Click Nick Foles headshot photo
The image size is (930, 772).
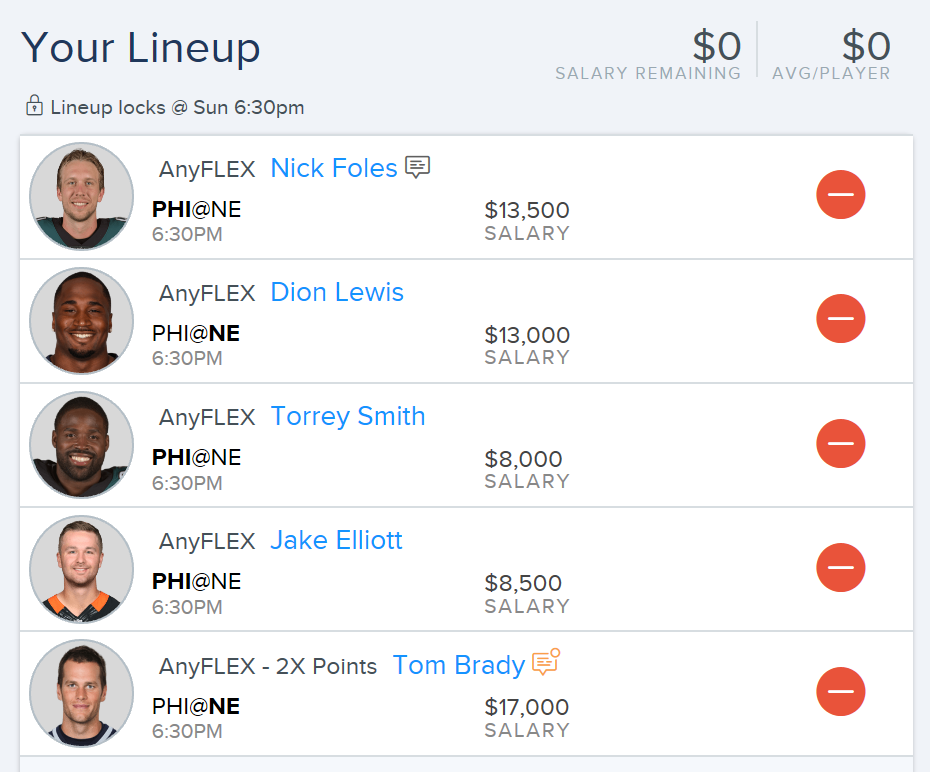82,196
